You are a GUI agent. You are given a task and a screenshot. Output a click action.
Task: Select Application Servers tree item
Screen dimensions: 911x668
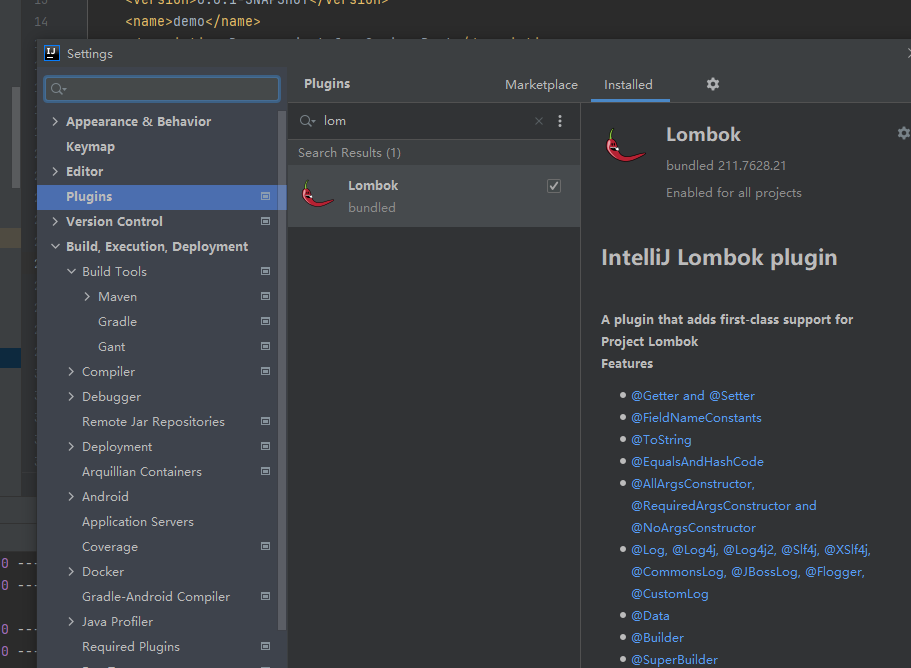pyautogui.click(x=138, y=522)
